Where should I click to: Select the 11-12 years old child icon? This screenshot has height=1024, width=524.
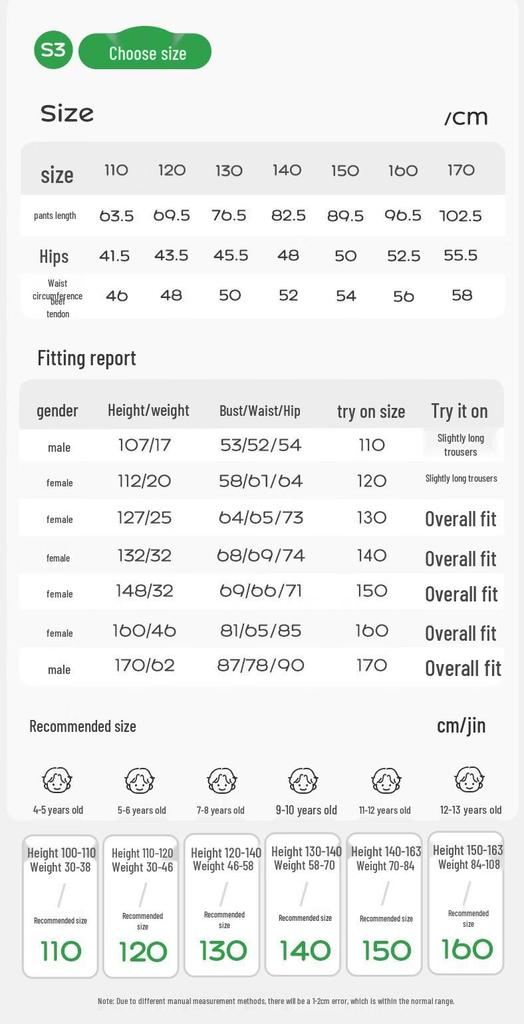coord(386,780)
